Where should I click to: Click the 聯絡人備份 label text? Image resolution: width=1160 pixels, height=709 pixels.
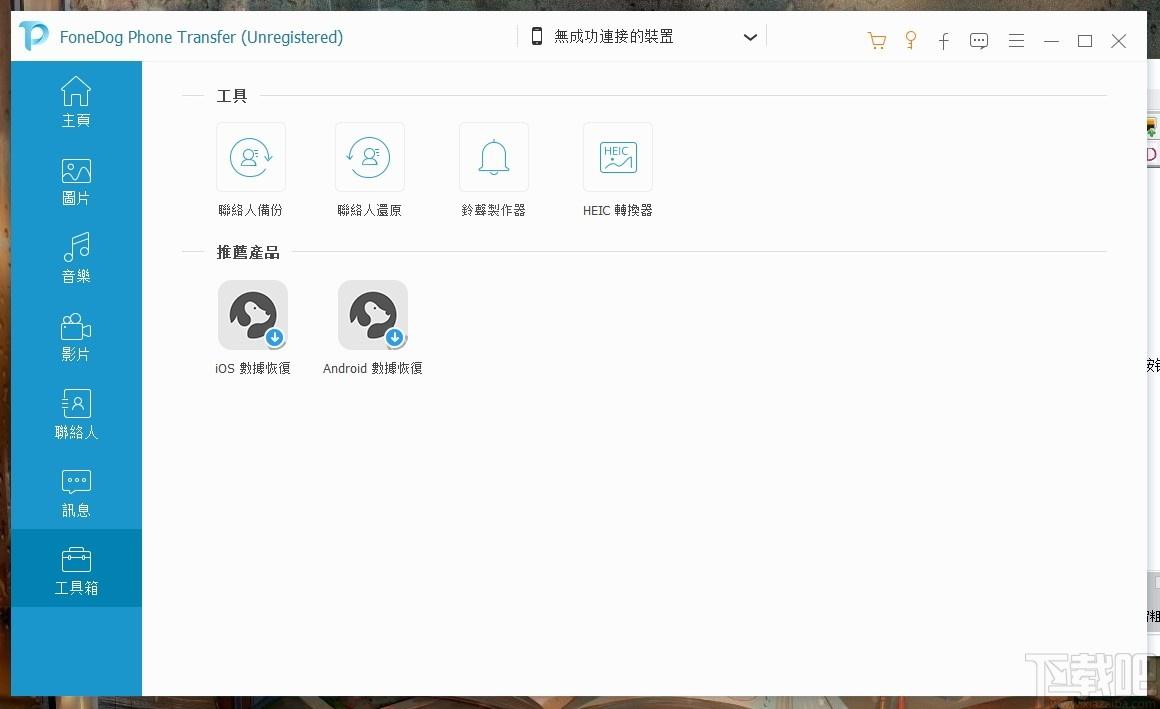250,210
